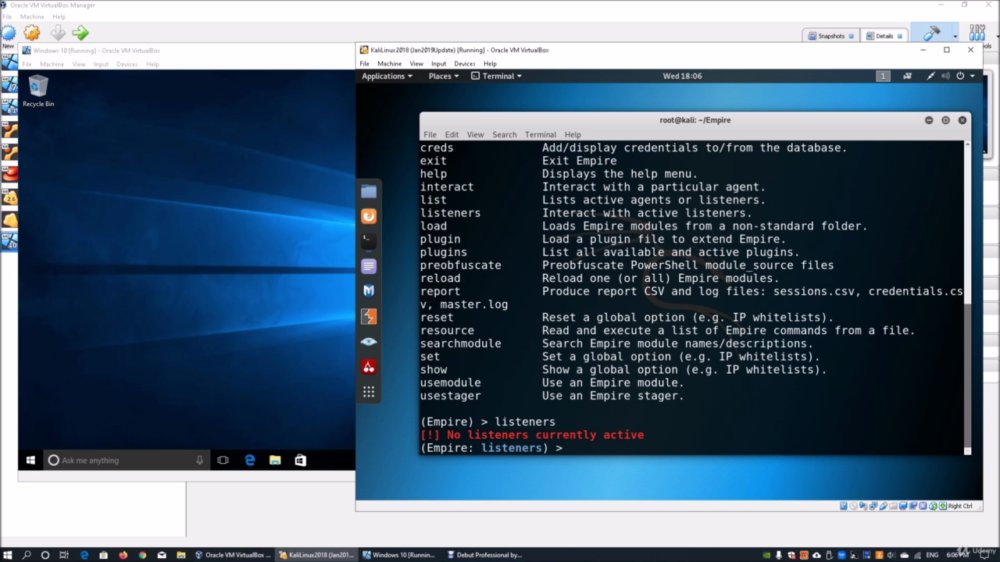Screen dimensions: 1000x562
Task: Open Task View in Windows 10 guest taskbar
Action: coord(223,460)
